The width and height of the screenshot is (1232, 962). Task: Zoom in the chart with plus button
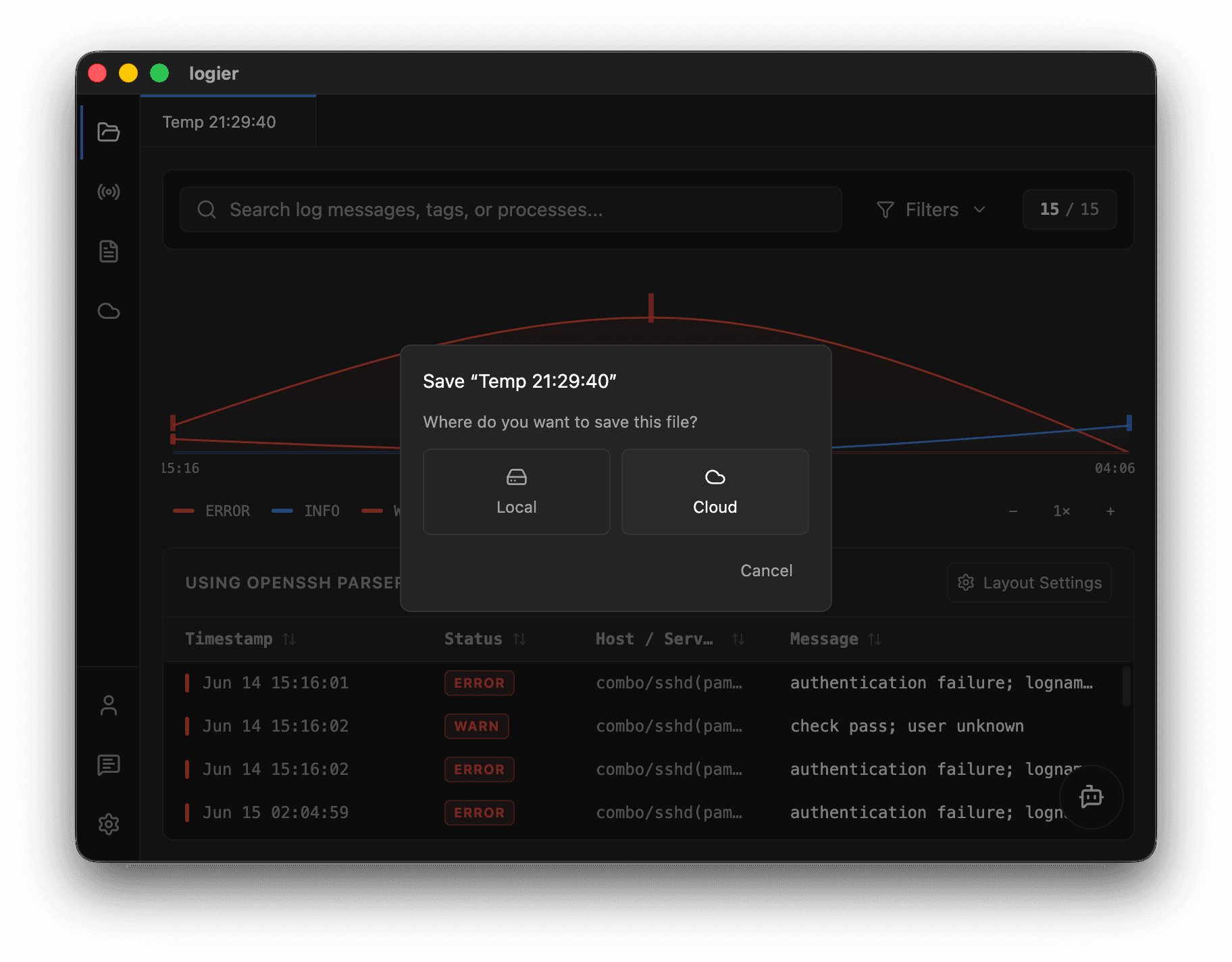pos(1110,511)
